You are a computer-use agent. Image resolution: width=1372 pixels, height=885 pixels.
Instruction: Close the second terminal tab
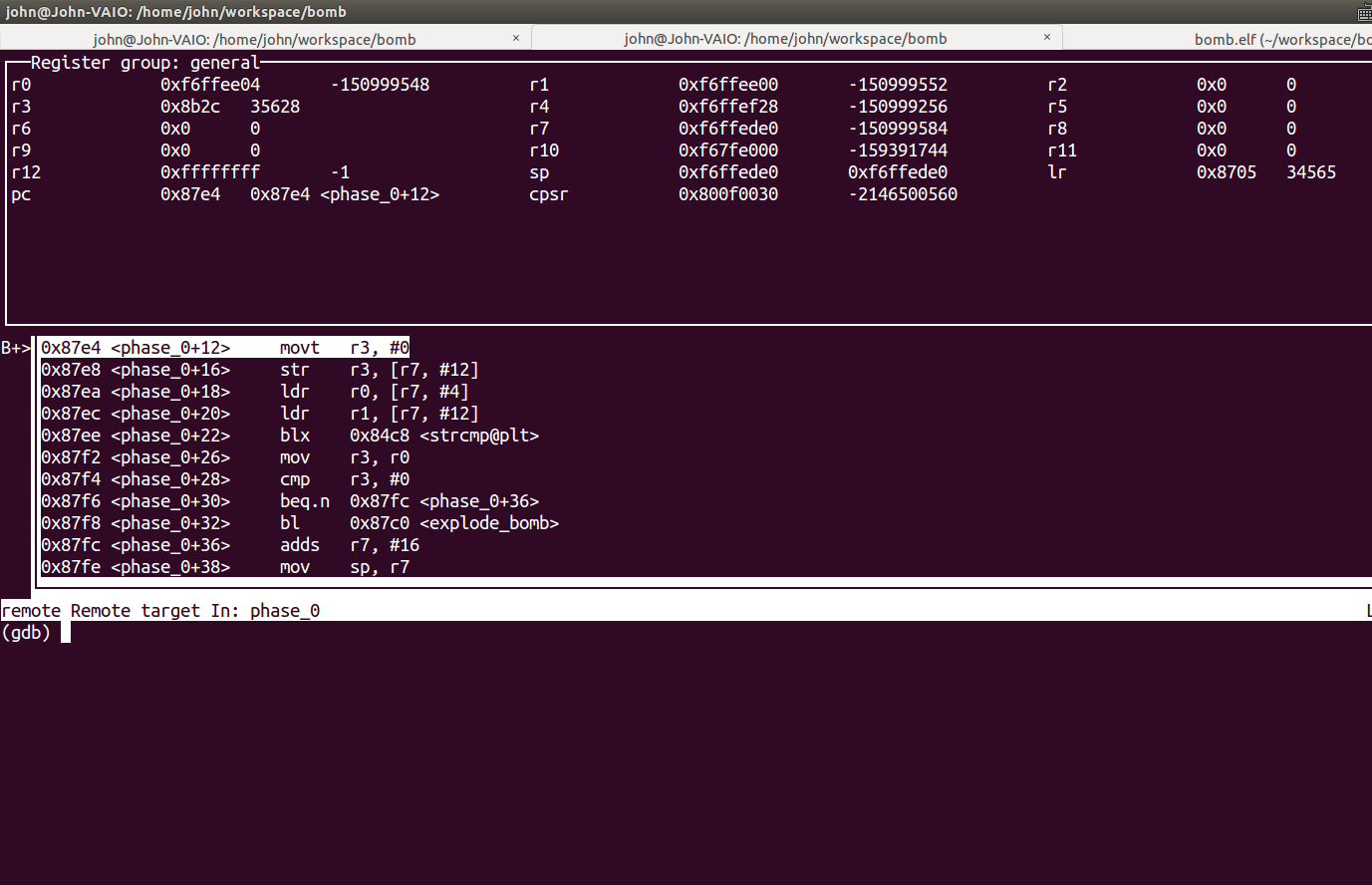pyautogui.click(x=1047, y=38)
